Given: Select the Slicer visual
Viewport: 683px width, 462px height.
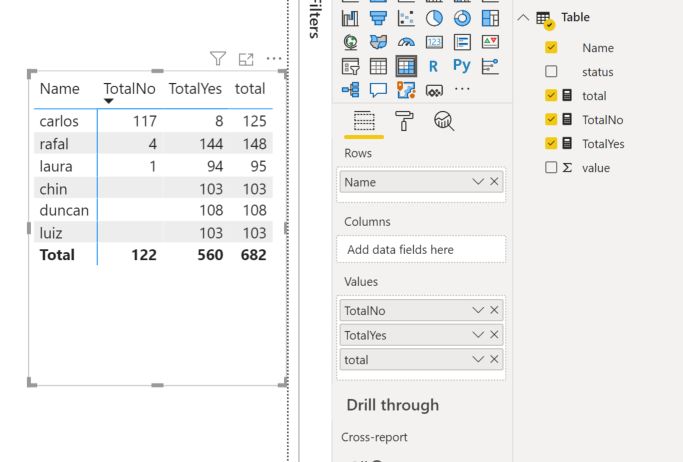Looking at the screenshot, I should click(350, 66).
